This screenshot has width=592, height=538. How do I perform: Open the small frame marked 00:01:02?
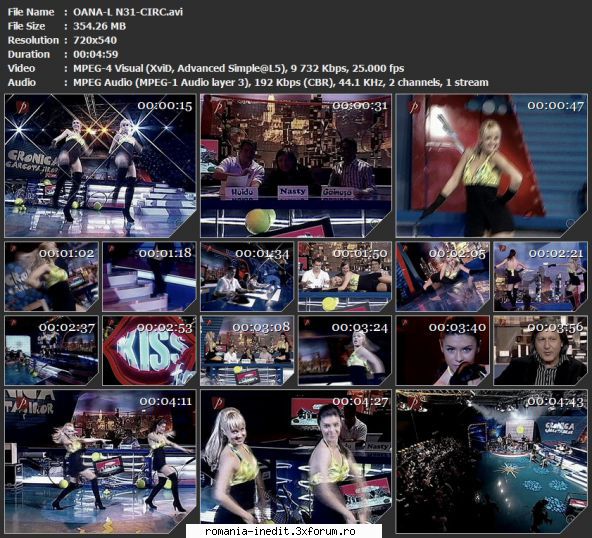pos(51,276)
